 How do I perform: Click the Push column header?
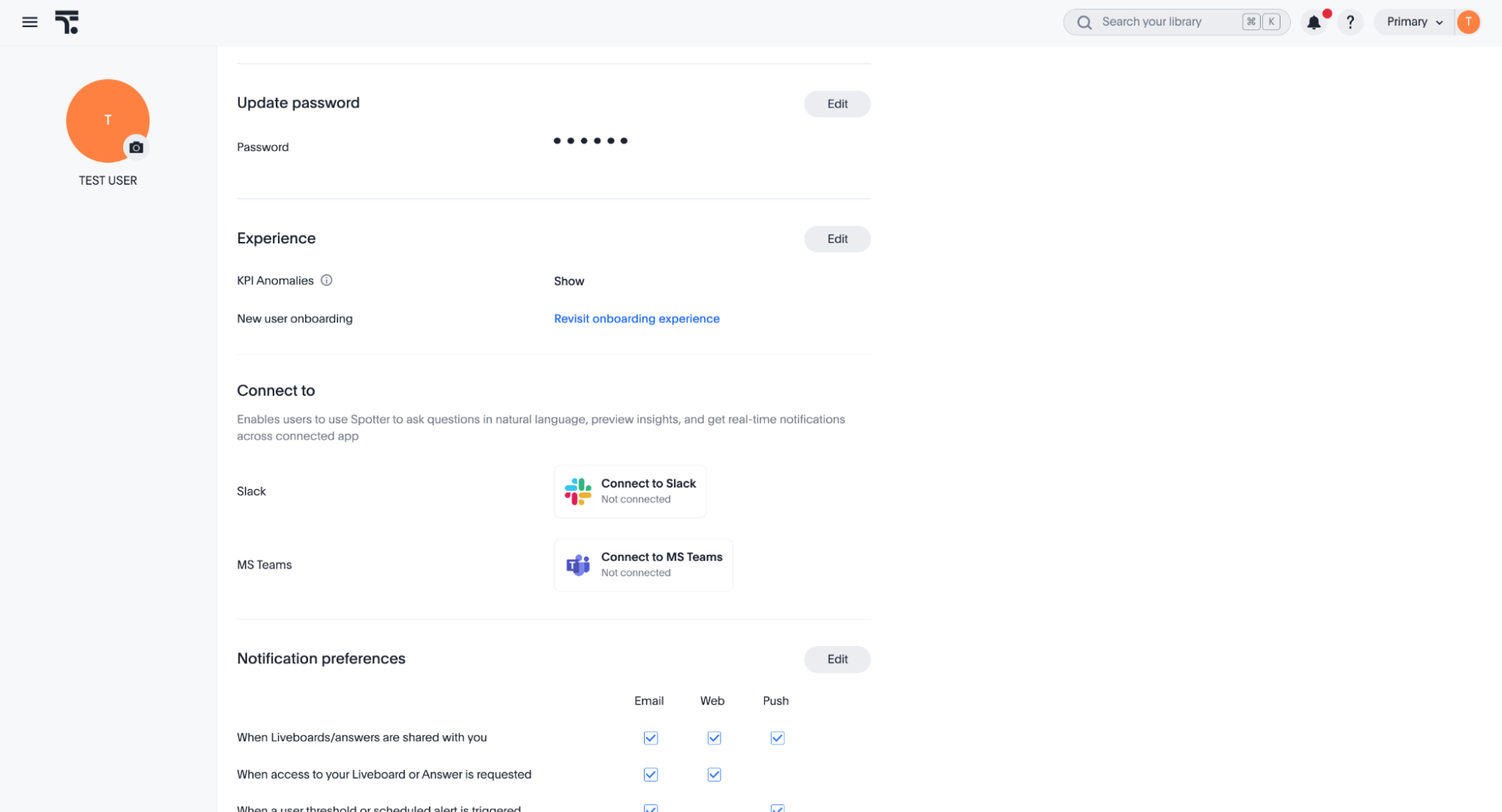tap(775, 701)
